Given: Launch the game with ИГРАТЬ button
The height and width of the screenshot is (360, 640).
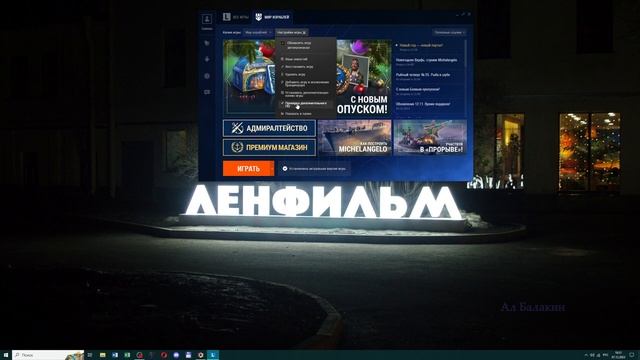Looking at the screenshot, I should [x=248, y=168].
